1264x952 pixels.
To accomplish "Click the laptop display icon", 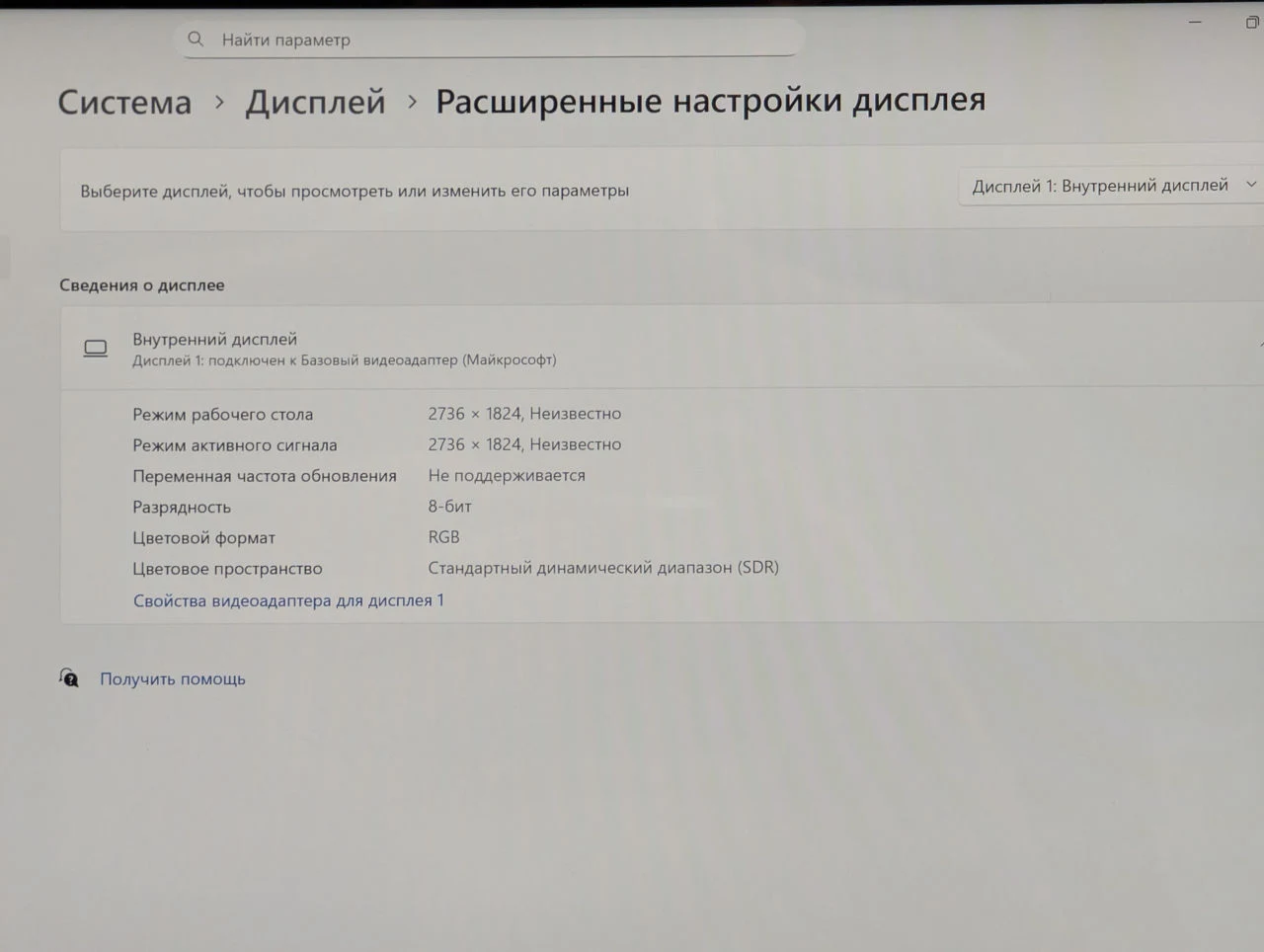I will pyautogui.click(x=96, y=349).
